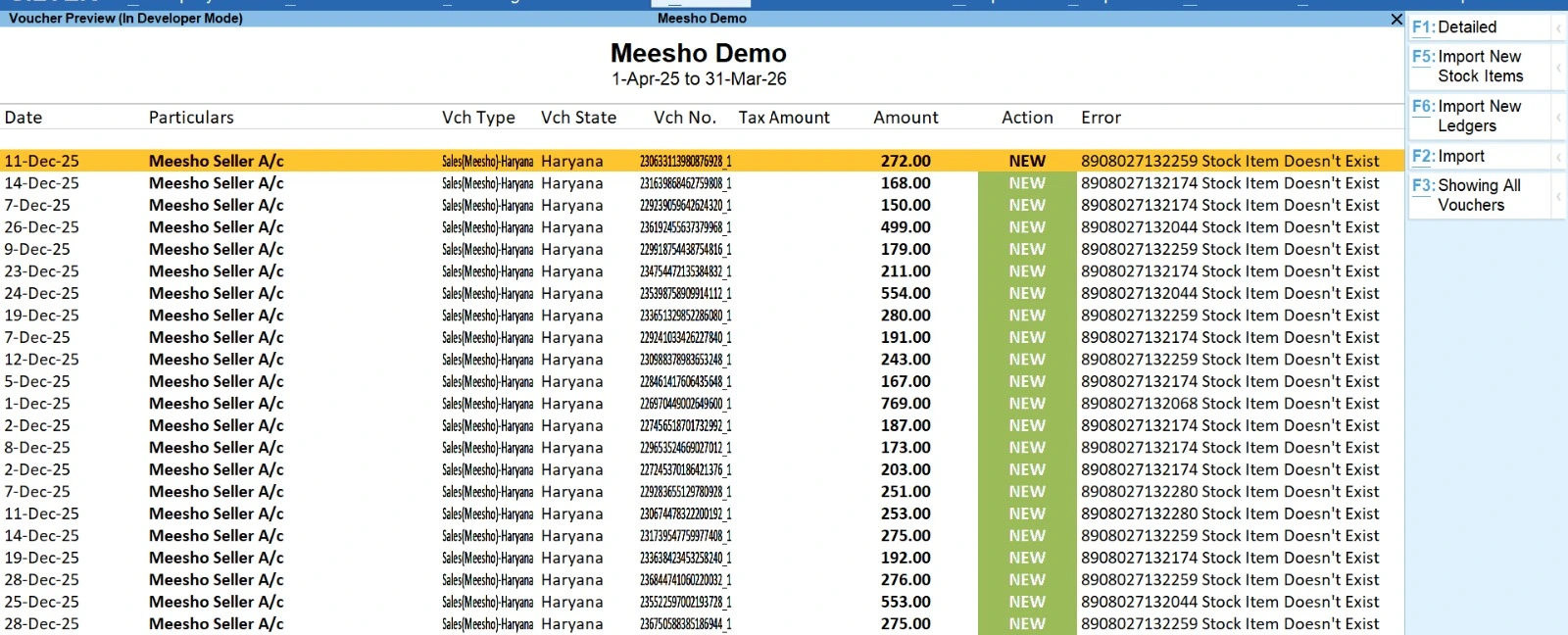Select the row dated 25-Dec-25
1568x635 pixels.
(x=702, y=602)
